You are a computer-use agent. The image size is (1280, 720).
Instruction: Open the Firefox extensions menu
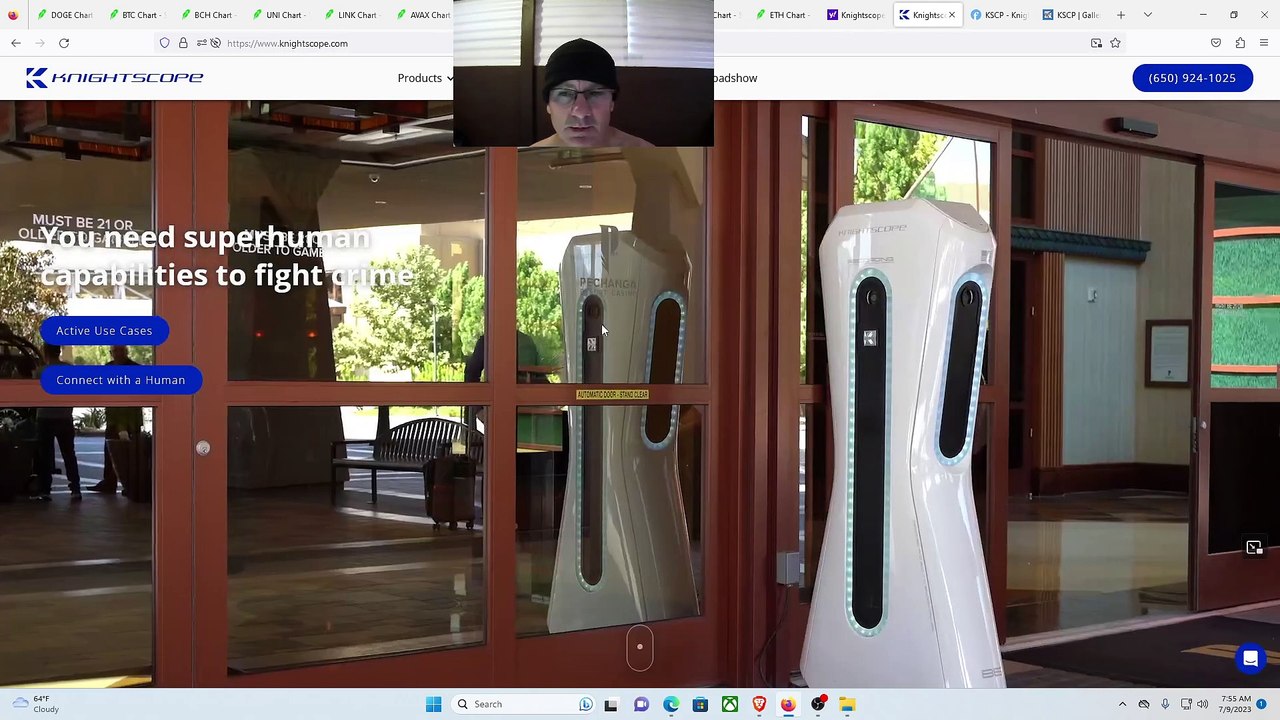tap(1240, 43)
